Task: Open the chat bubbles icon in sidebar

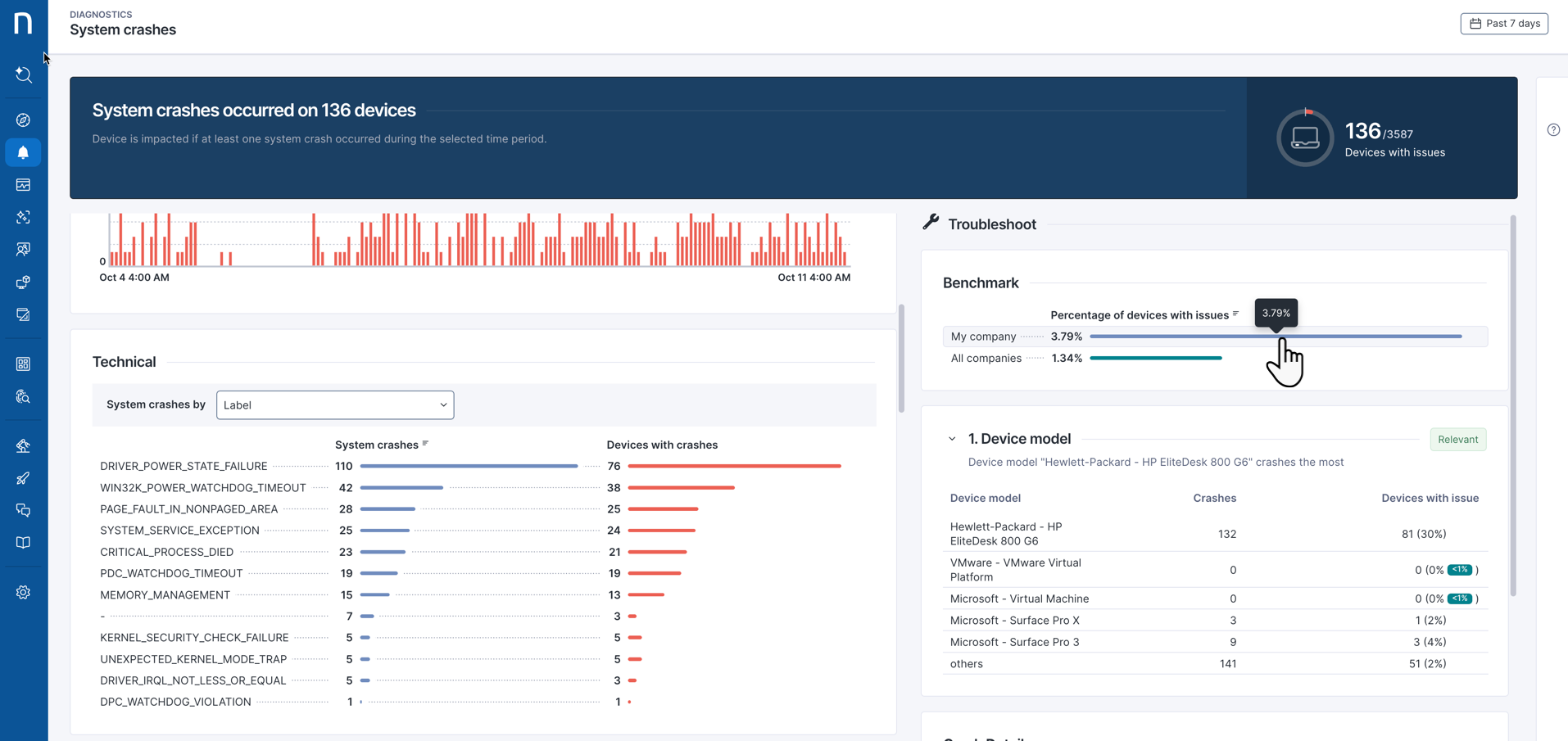Action: point(23,511)
